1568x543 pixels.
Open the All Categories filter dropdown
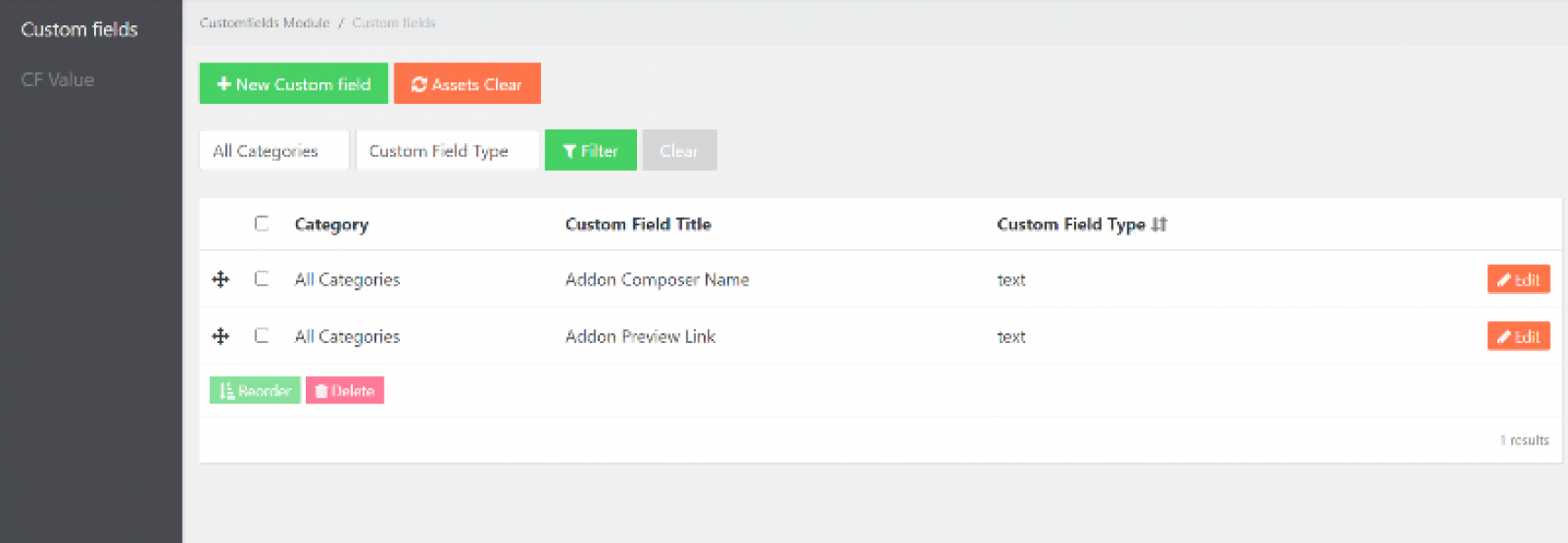point(273,150)
